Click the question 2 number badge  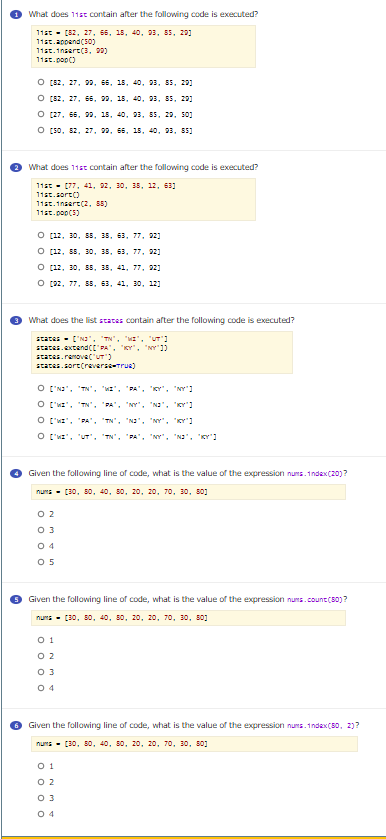[x=17, y=167]
